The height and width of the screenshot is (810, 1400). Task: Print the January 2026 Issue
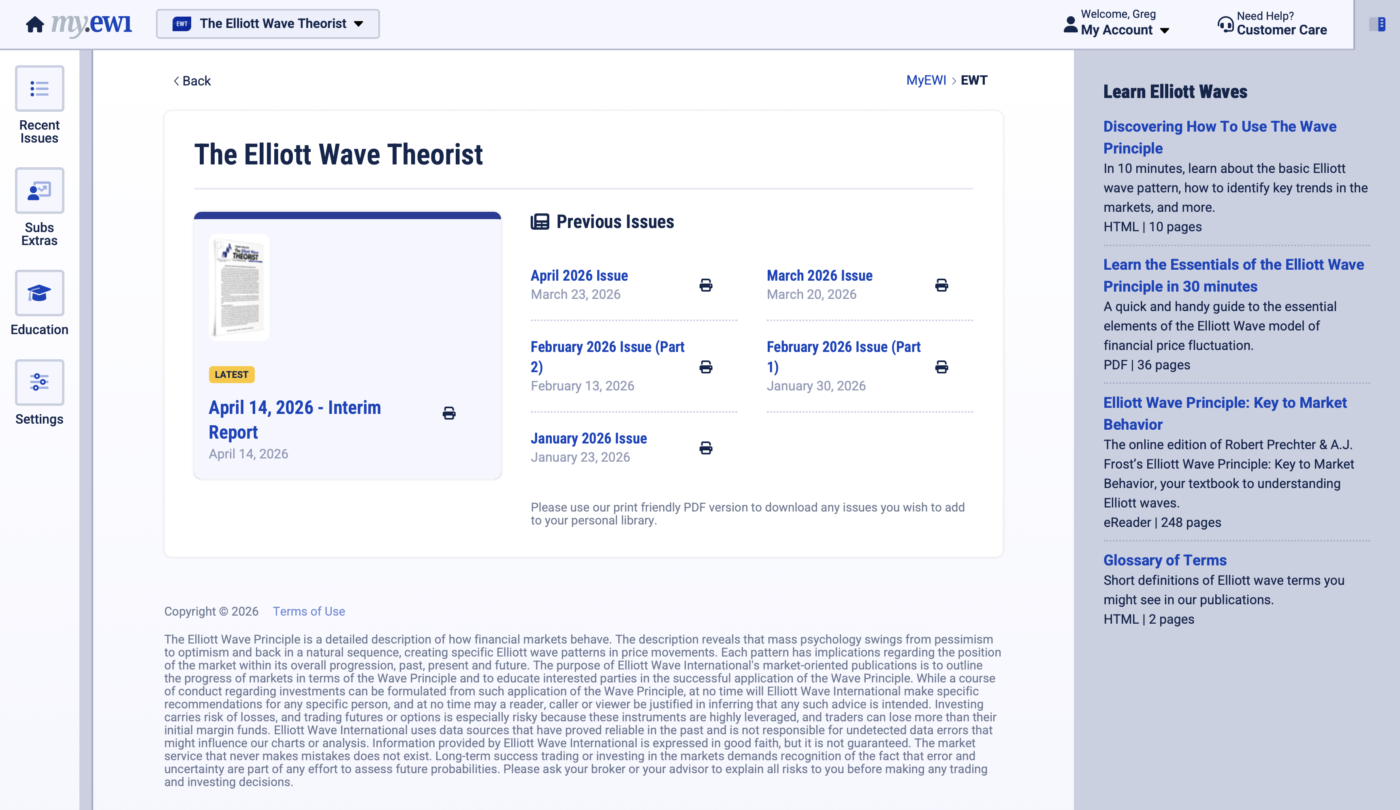click(706, 448)
